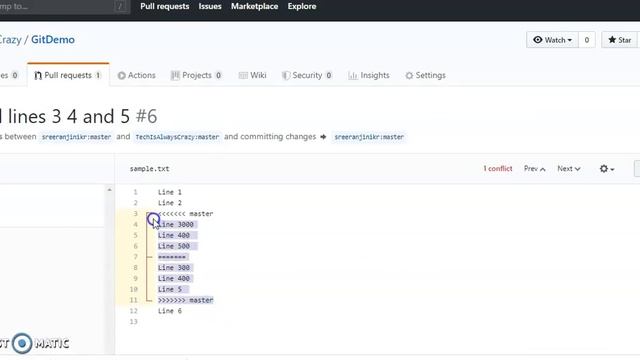The height and width of the screenshot is (360, 640).
Task: Open Explore in top navigation
Action: (x=302, y=6)
